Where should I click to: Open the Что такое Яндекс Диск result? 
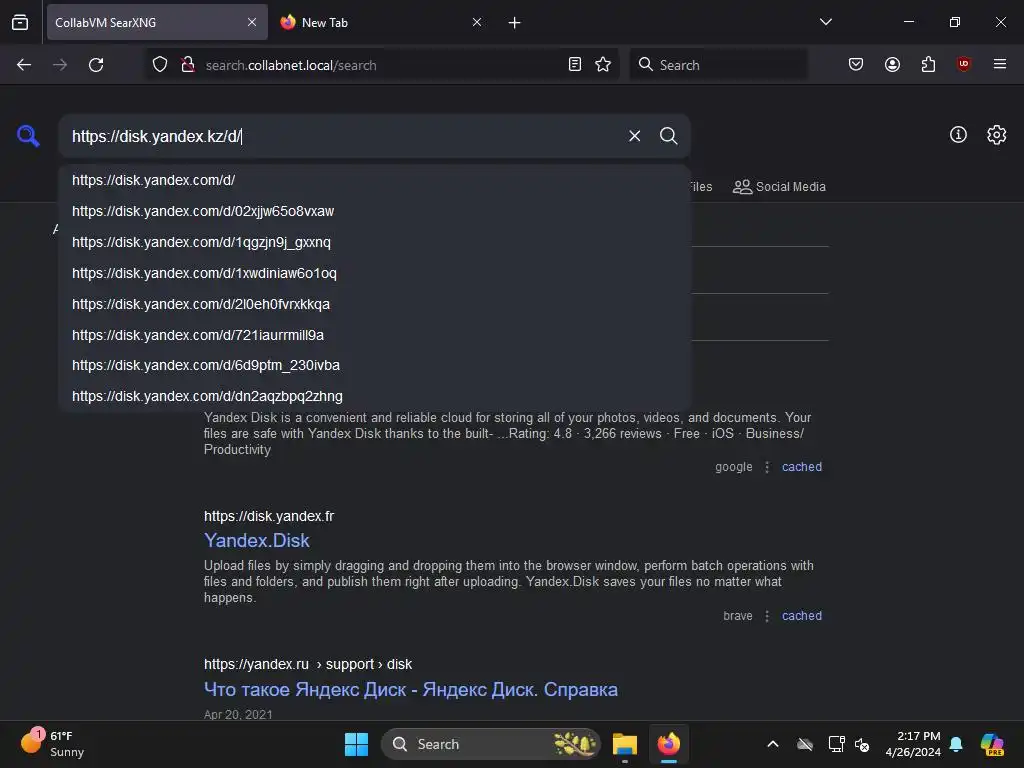411,690
